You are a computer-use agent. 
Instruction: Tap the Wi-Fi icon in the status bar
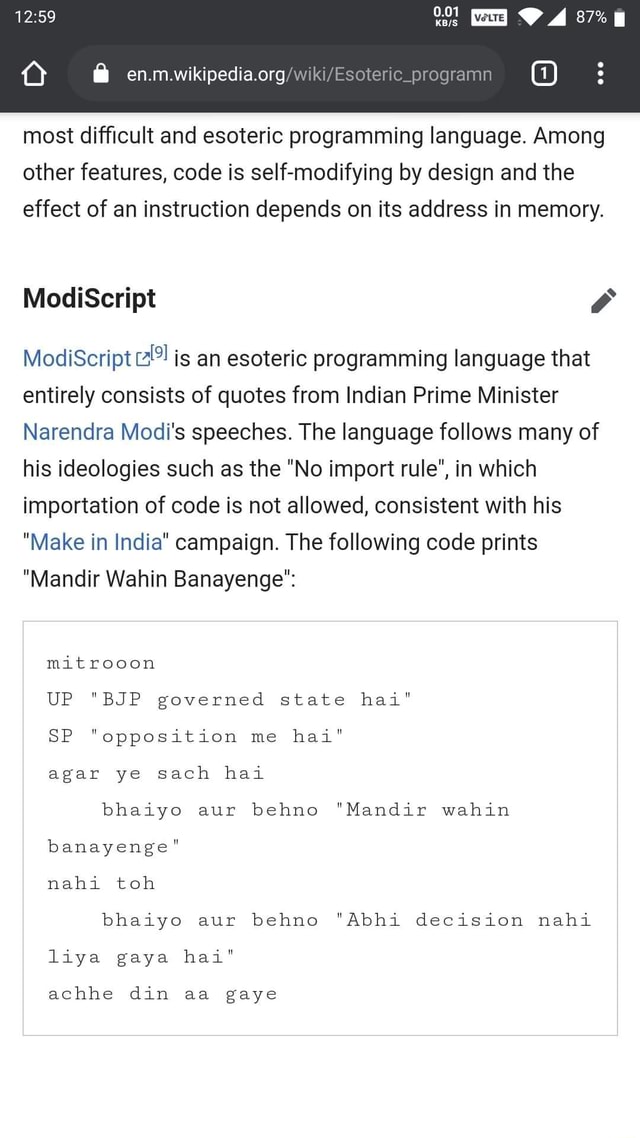[530, 14]
